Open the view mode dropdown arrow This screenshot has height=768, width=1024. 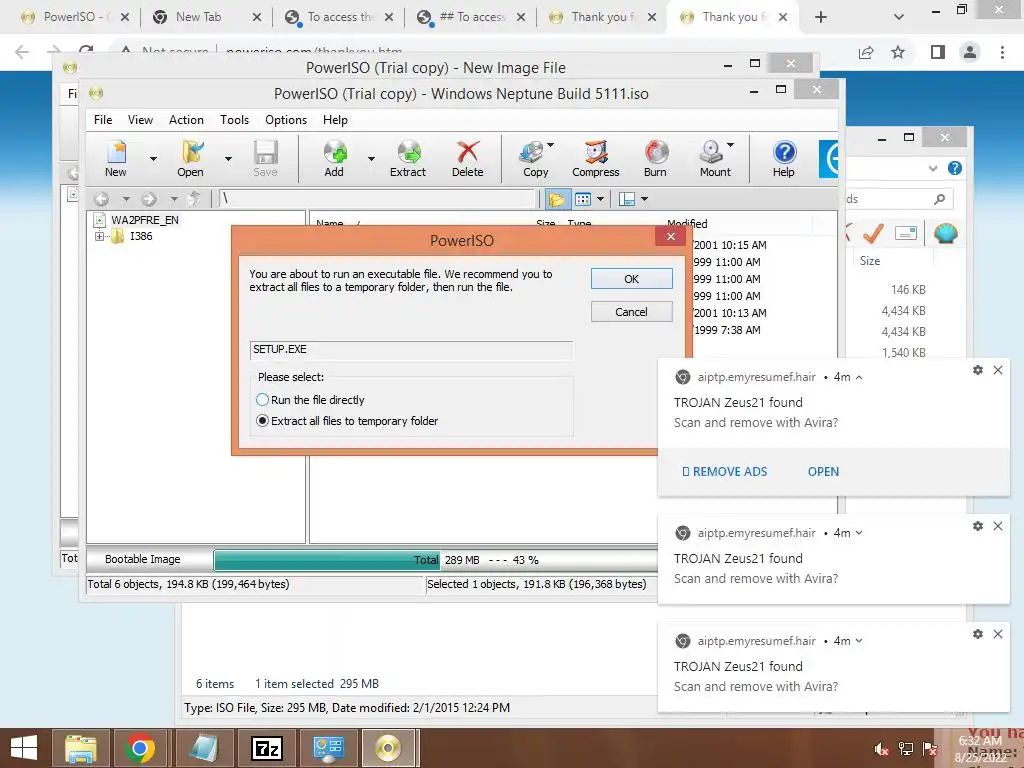coord(600,199)
